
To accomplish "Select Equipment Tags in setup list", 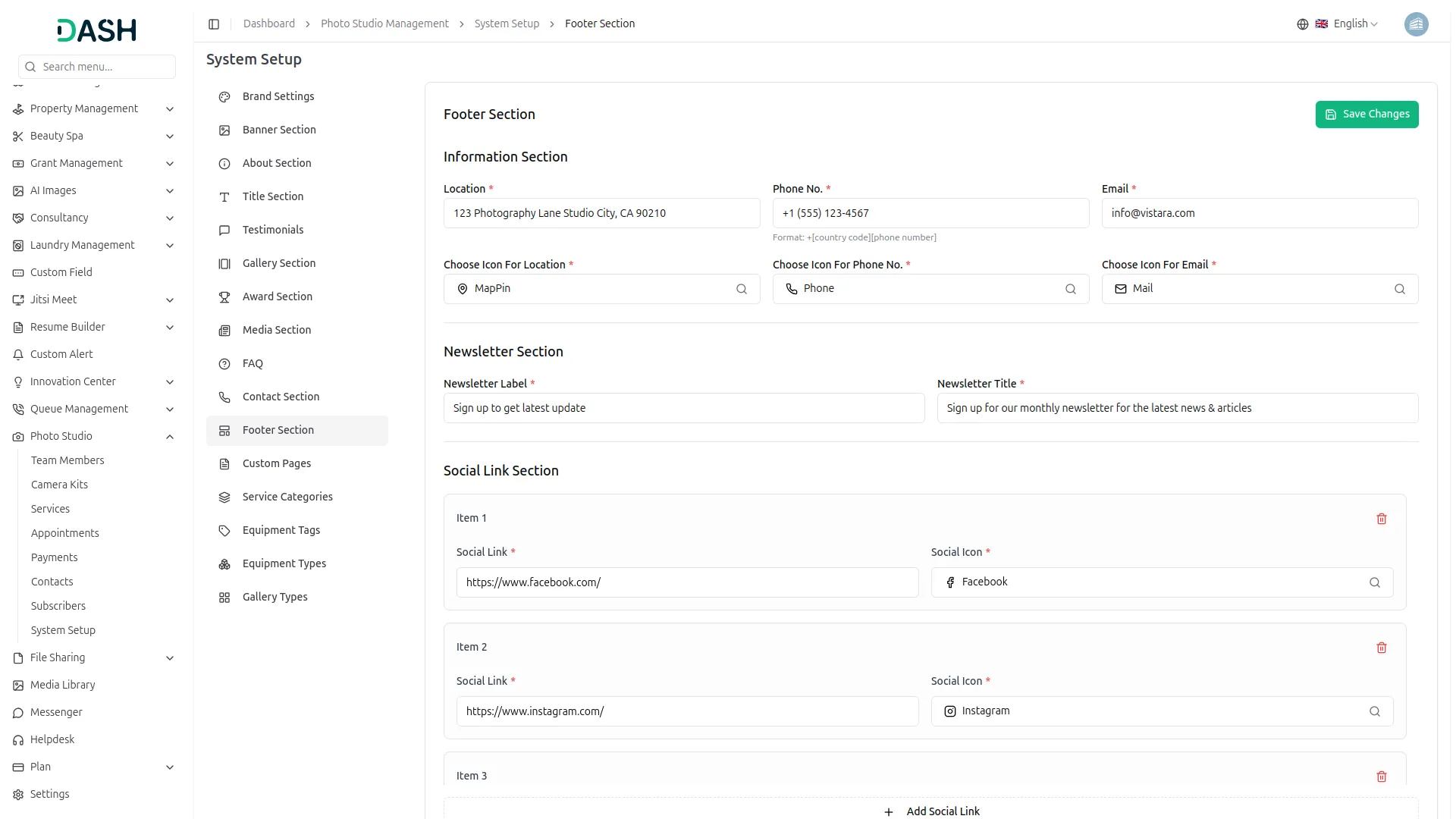I will pyautogui.click(x=281, y=530).
